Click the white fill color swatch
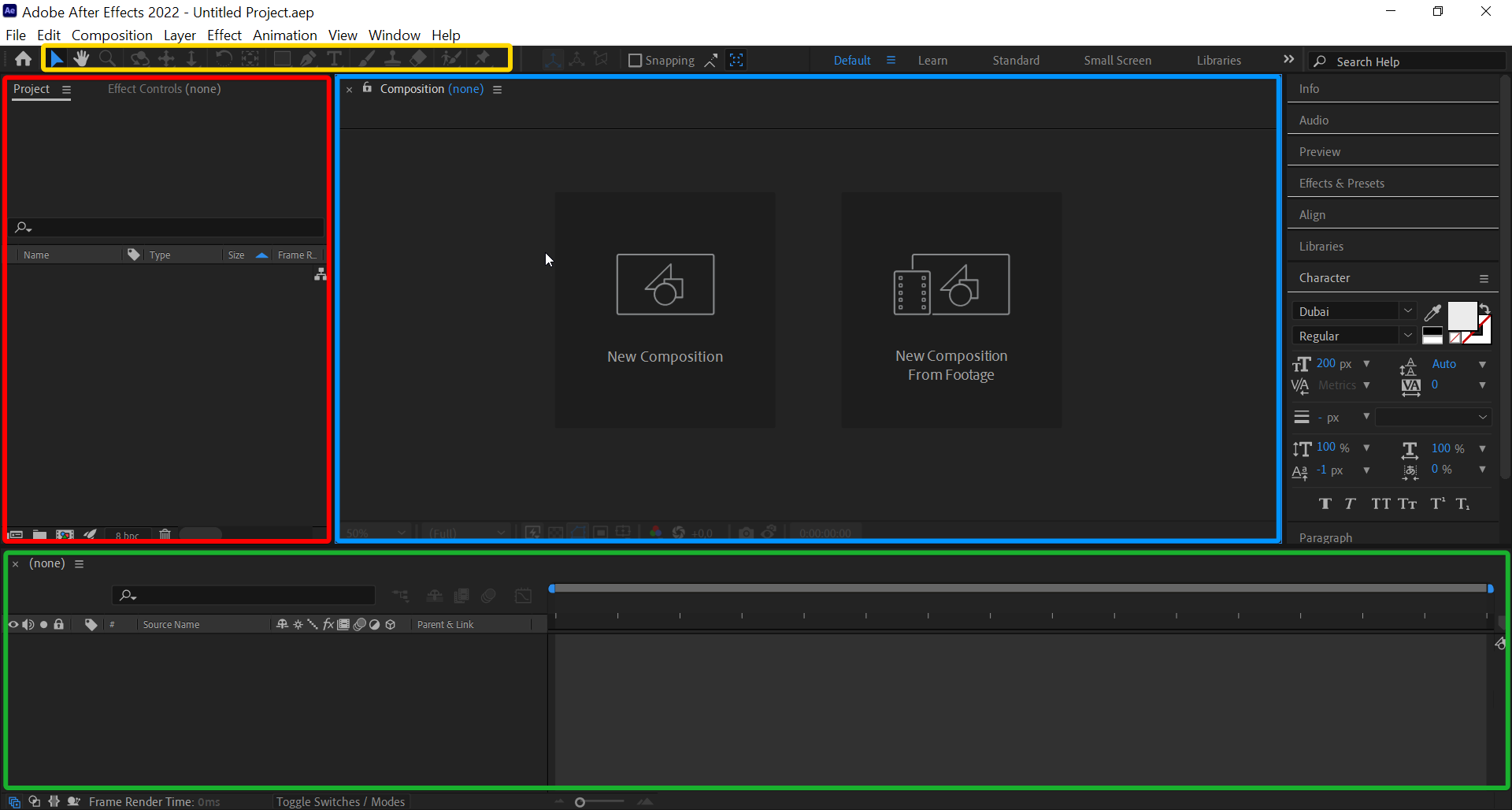Image resolution: width=1512 pixels, height=810 pixels. [x=1461, y=316]
